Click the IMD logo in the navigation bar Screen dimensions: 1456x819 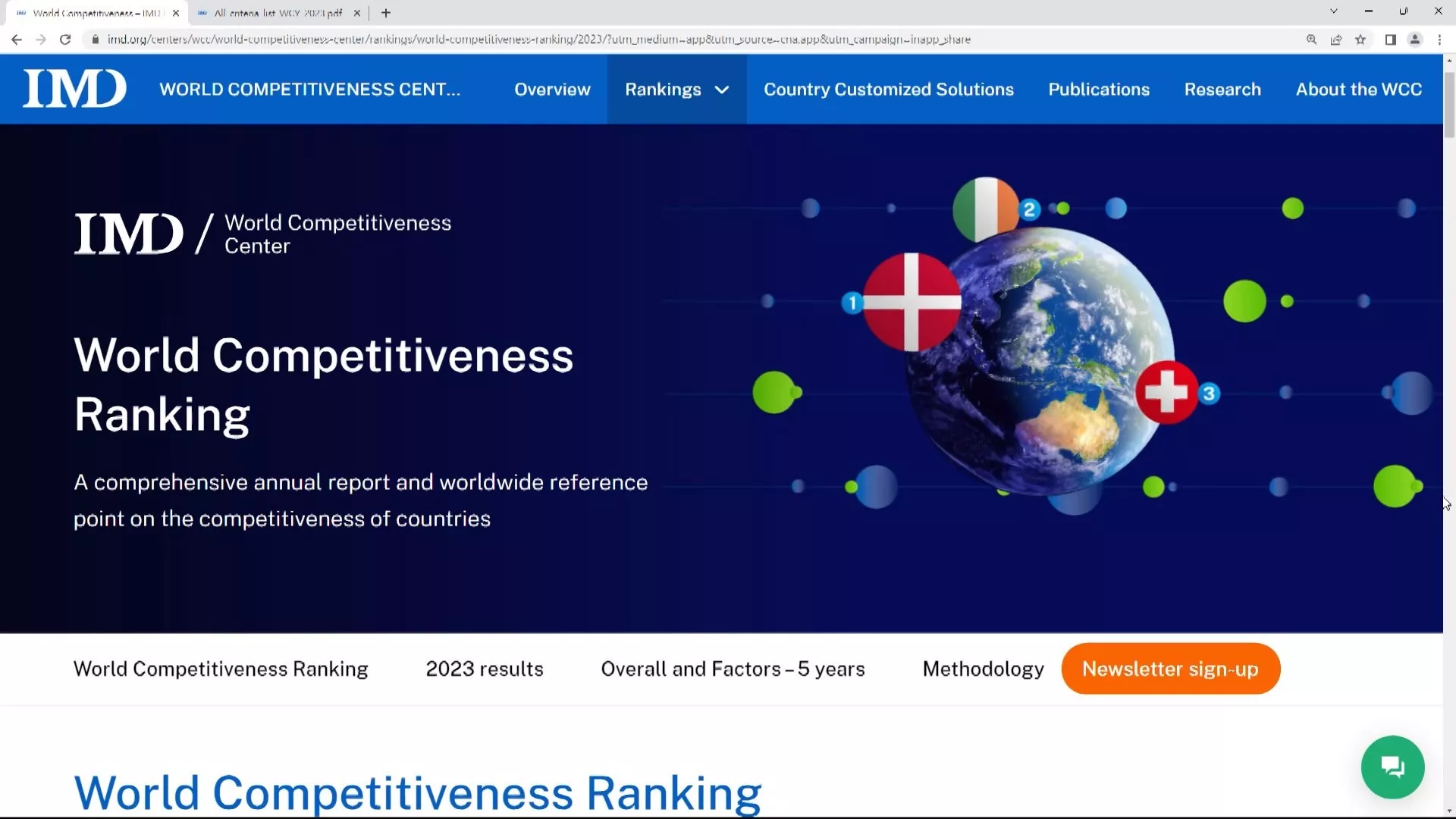coord(74,89)
